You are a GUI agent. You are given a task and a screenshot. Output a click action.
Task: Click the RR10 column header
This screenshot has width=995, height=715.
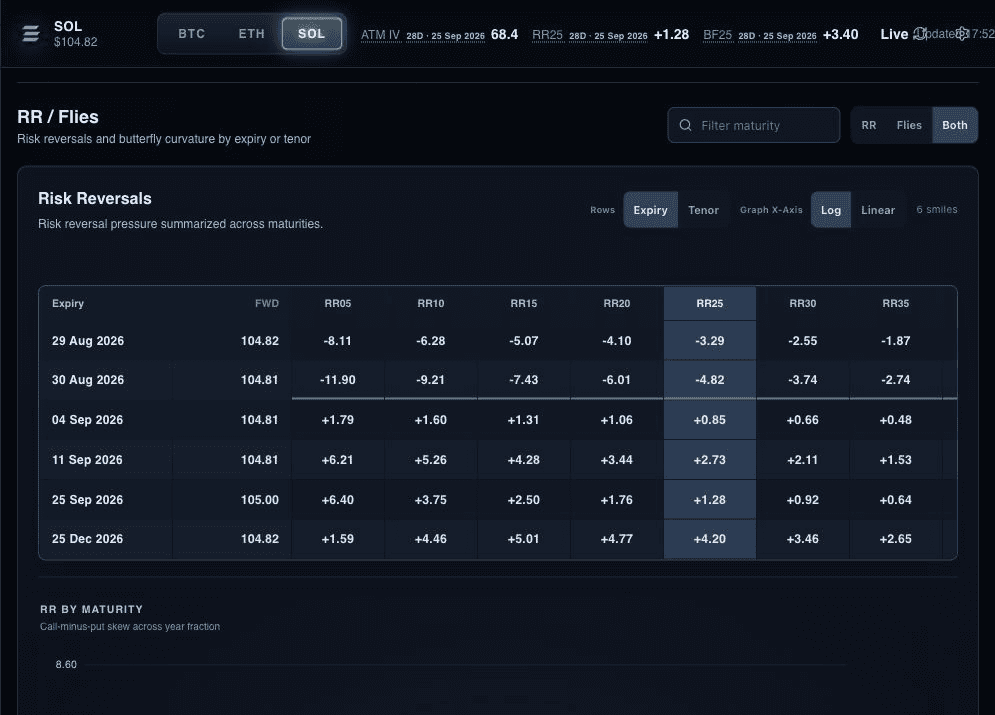[x=430, y=303]
